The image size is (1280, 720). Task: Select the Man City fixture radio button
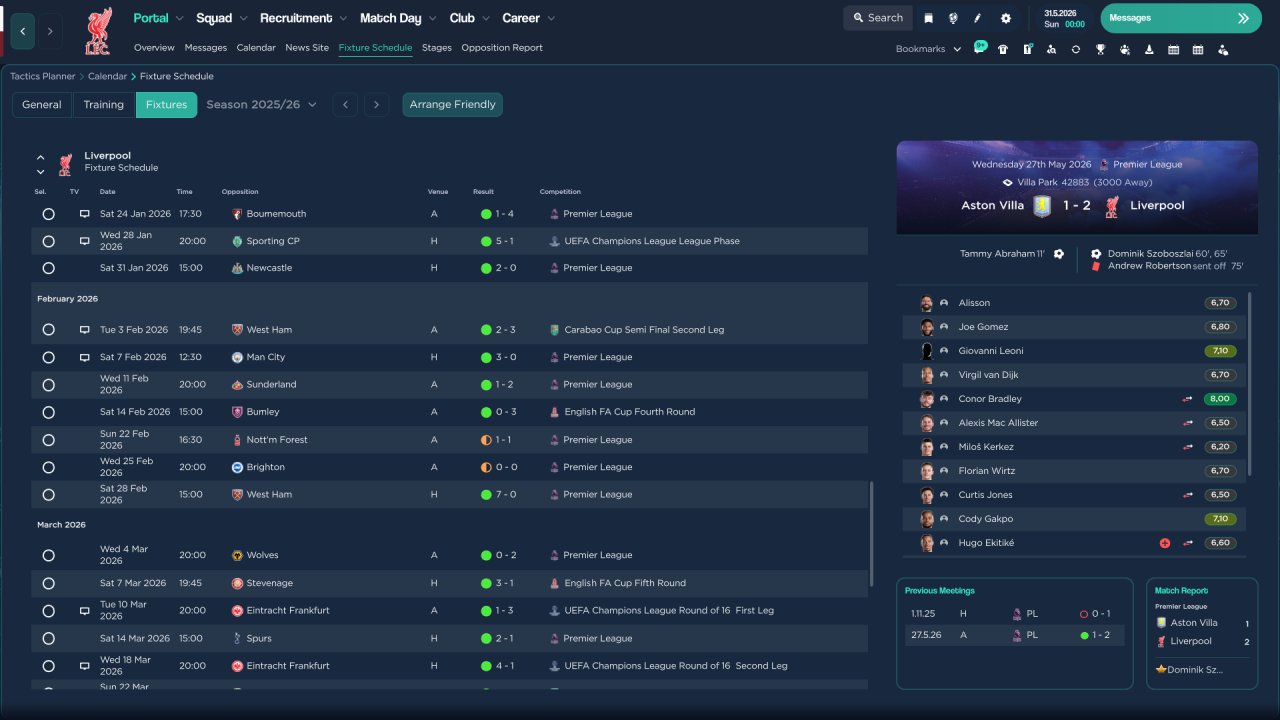coord(48,357)
